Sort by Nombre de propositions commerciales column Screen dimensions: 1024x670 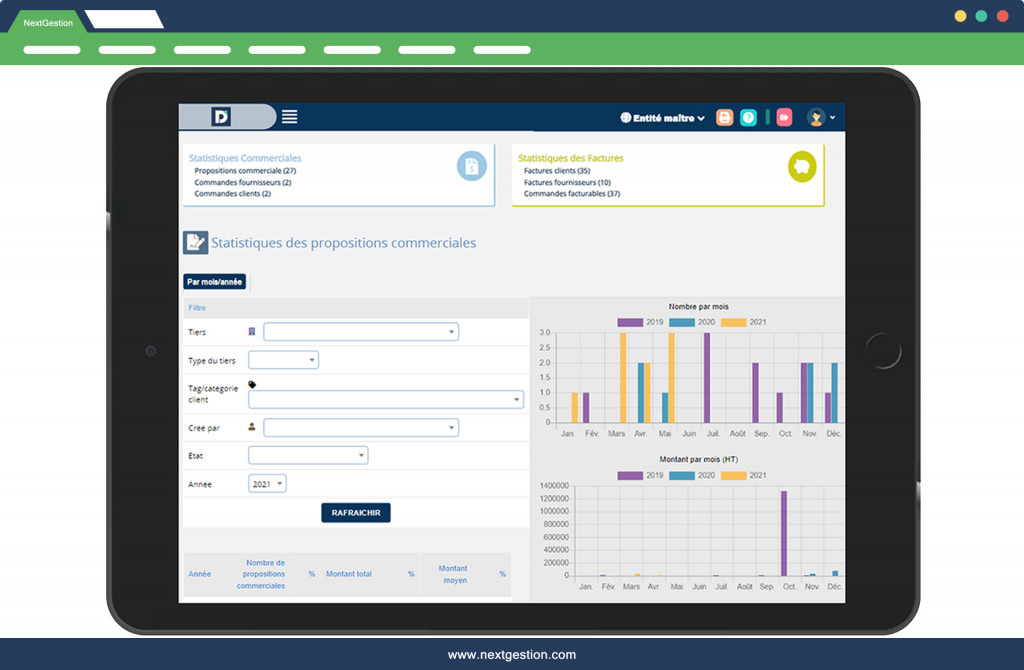pos(262,574)
